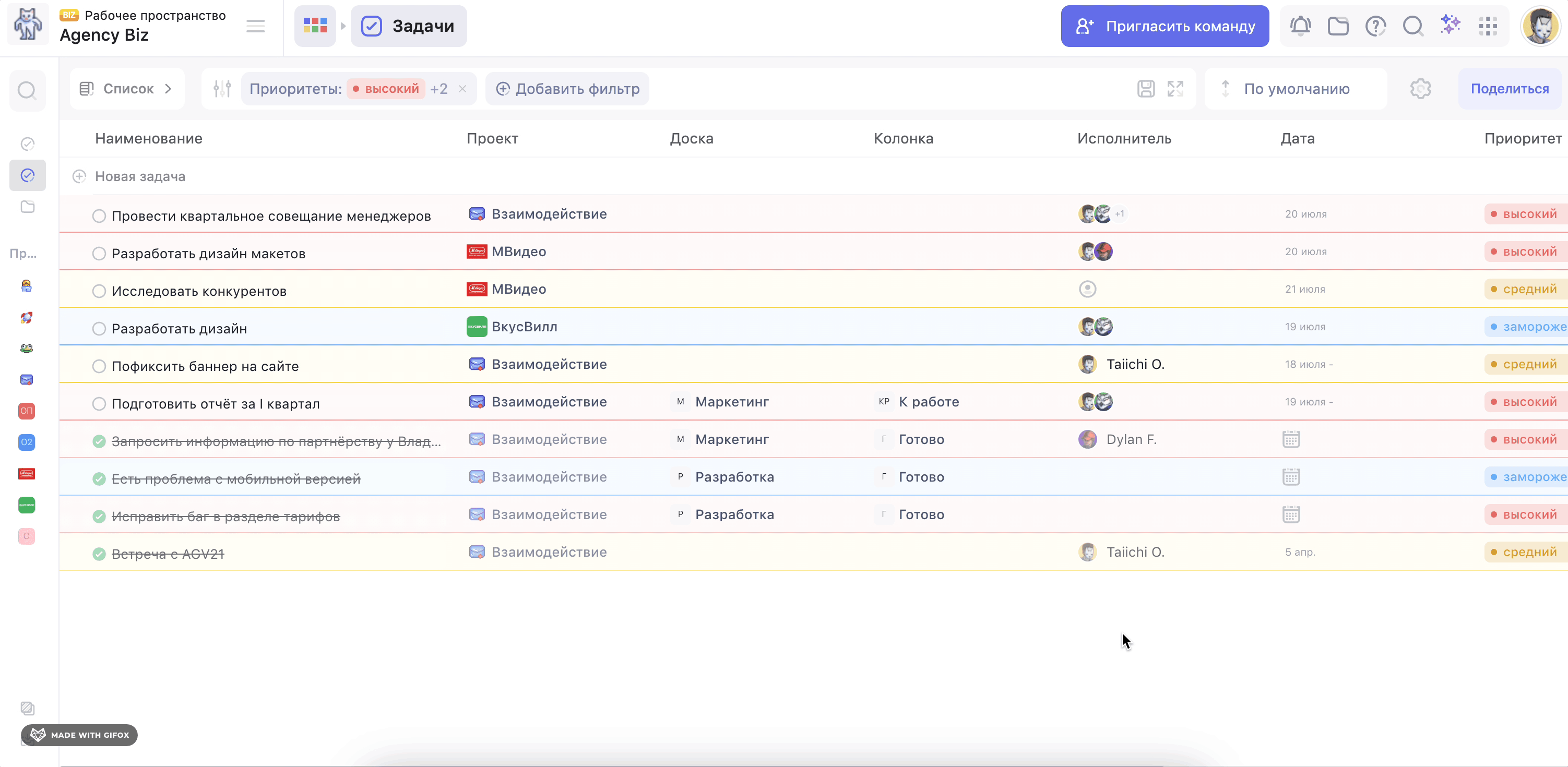1568x767 pixels.
Task: Open the 'Задачи' breadcrumb tab
Action: (x=408, y=26)
